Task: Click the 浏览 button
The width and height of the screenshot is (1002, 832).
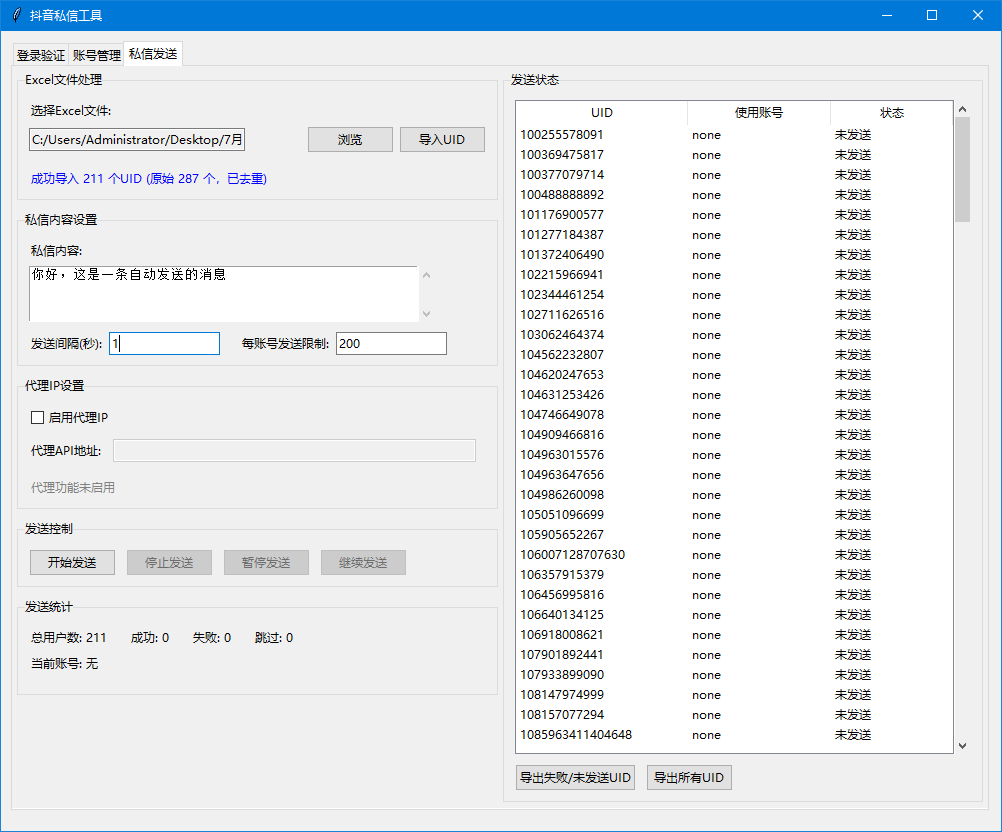Action: pyautogui.click(x=350, y=139)
